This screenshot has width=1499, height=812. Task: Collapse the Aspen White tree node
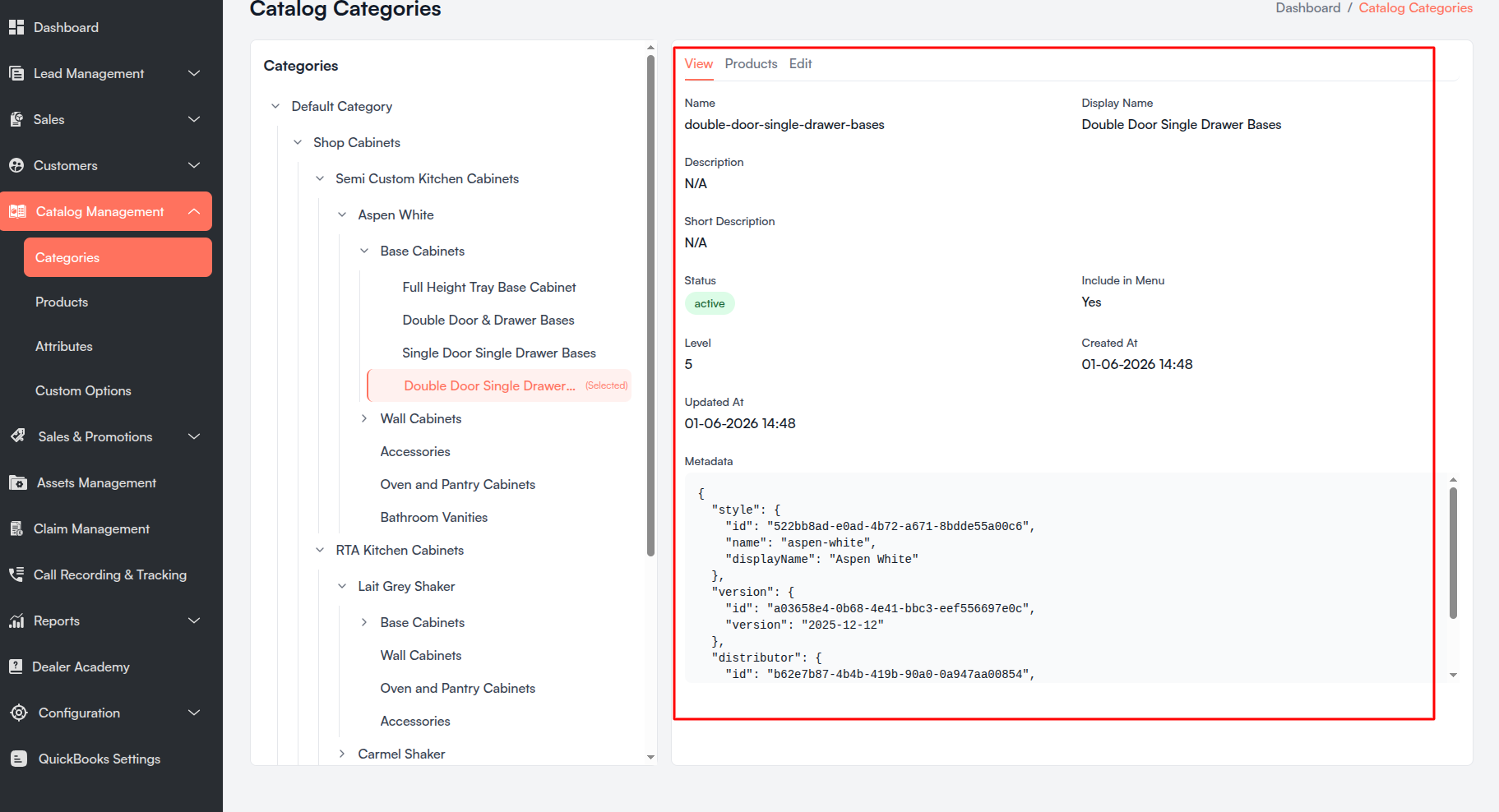[342, 215]
